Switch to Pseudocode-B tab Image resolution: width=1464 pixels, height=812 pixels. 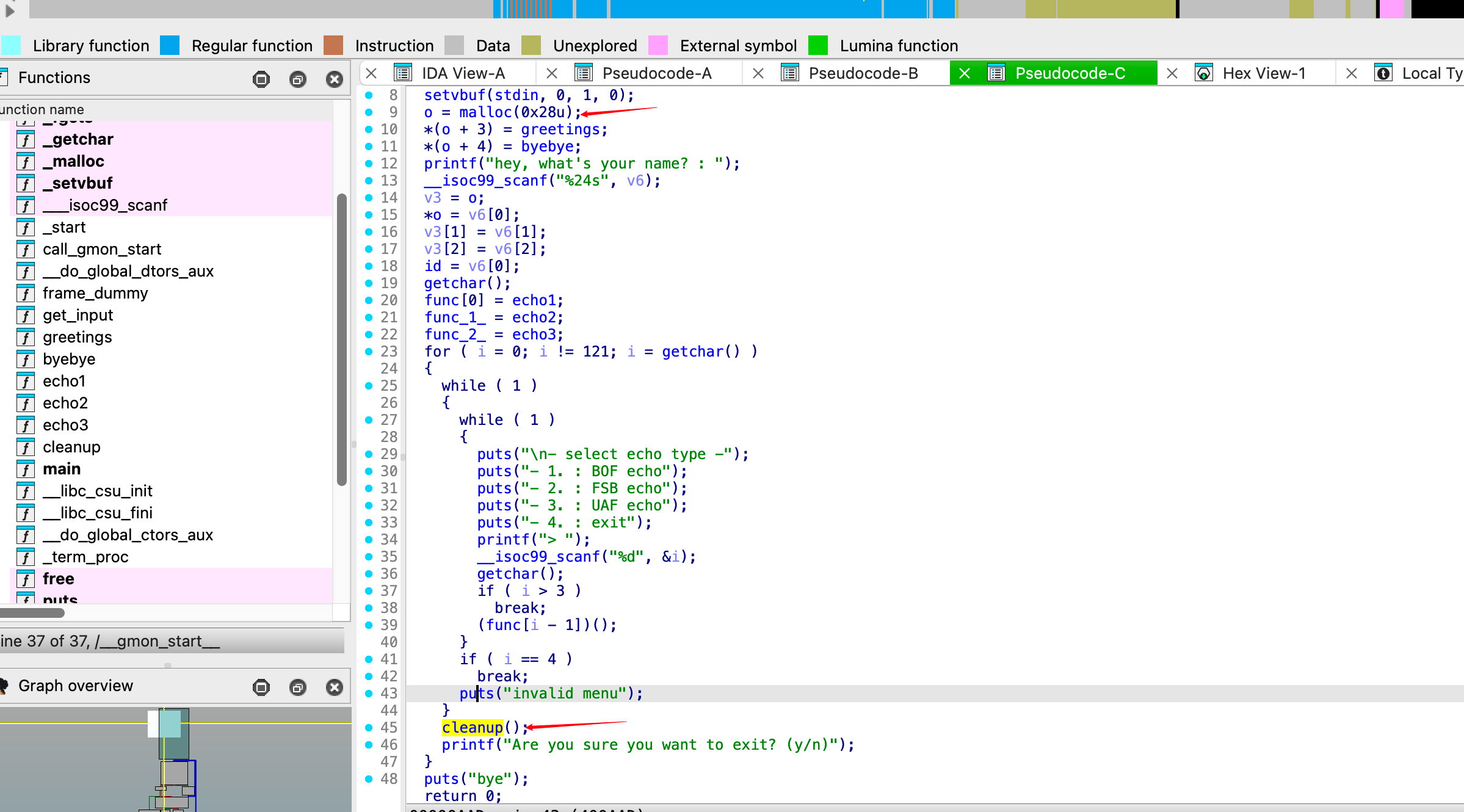[863, 73]
